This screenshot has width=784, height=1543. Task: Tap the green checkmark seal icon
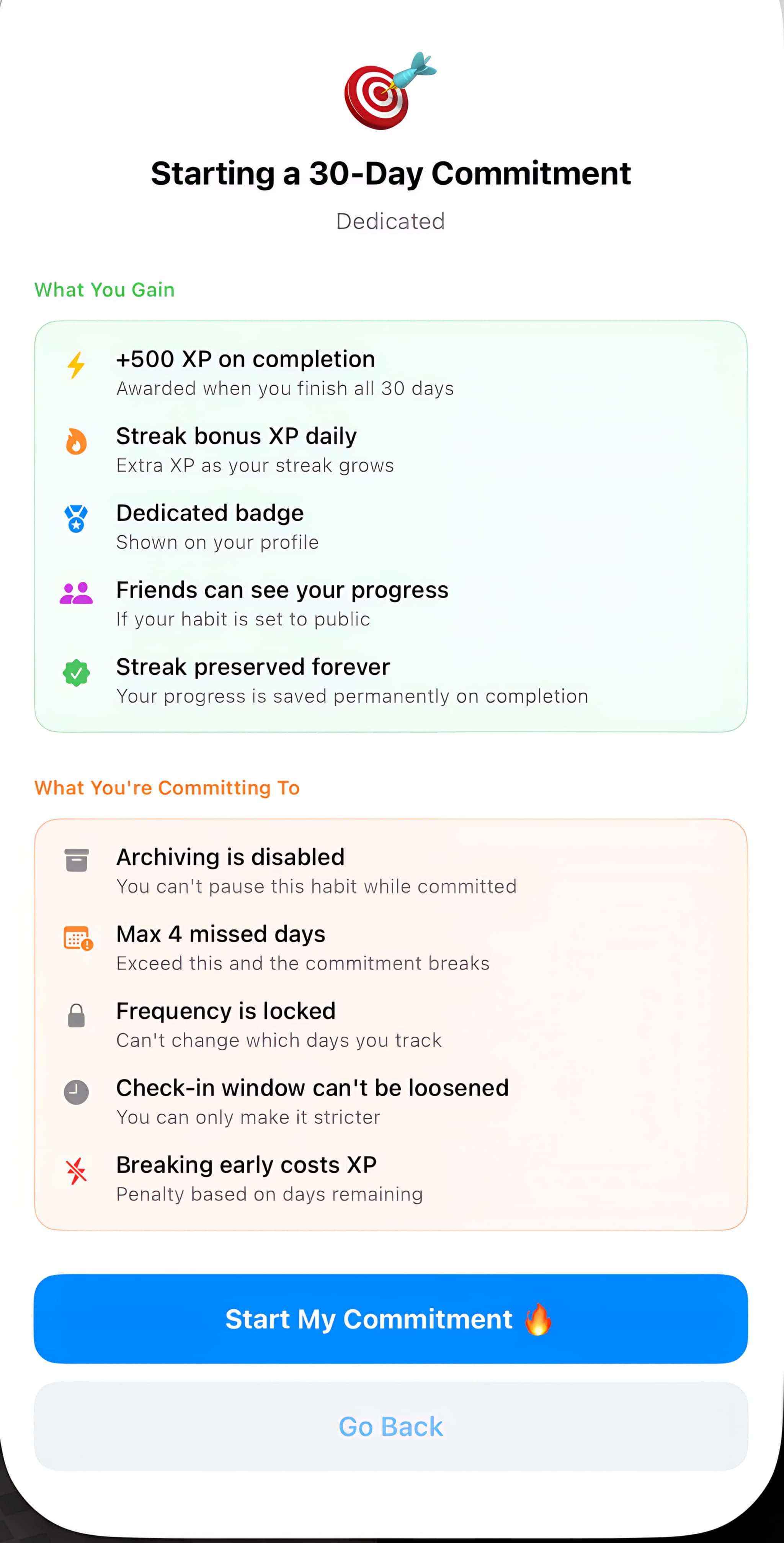coord(76,673)
